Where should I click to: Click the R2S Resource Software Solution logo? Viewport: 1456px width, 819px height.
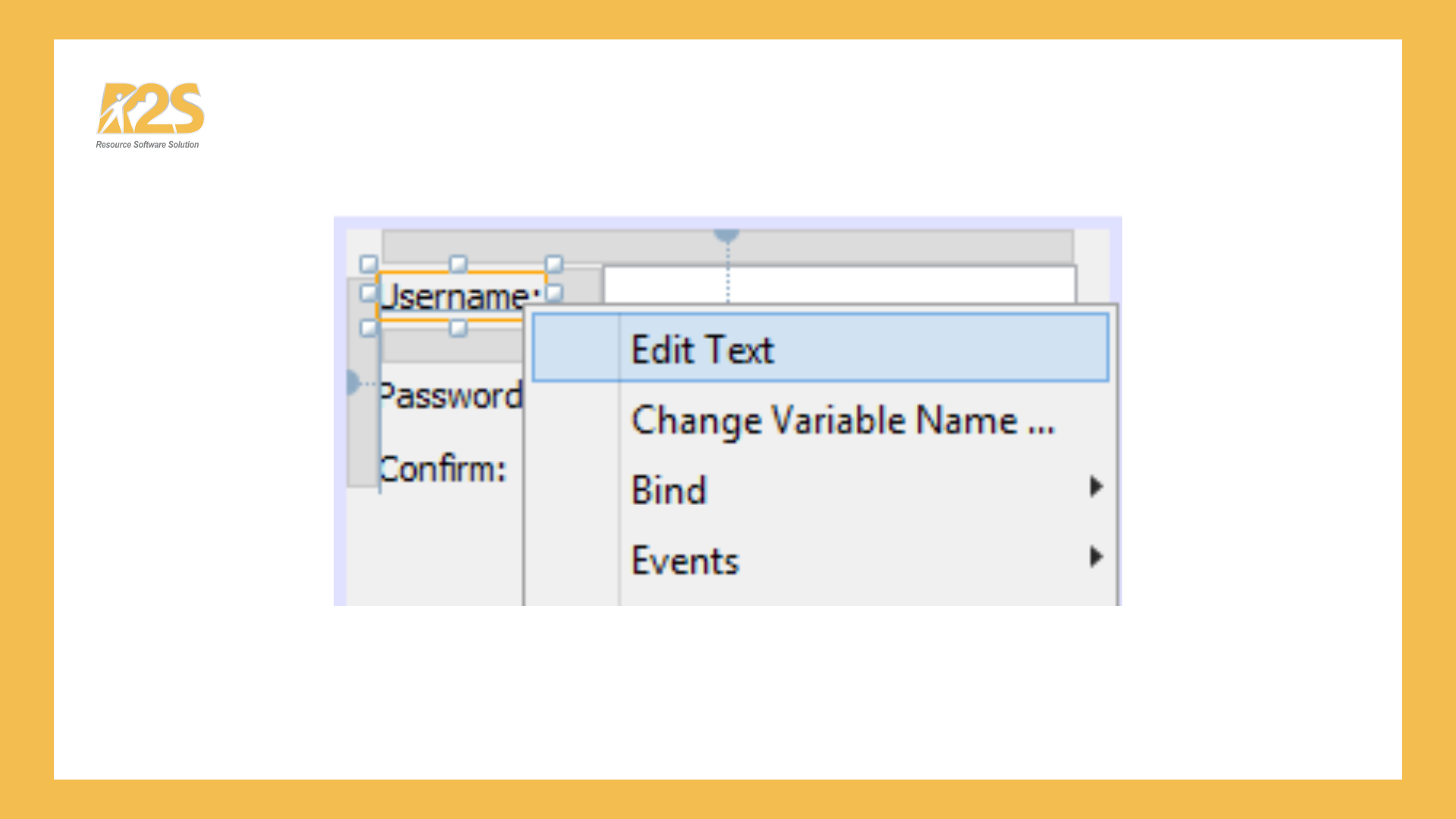click(x=149, y=115)
